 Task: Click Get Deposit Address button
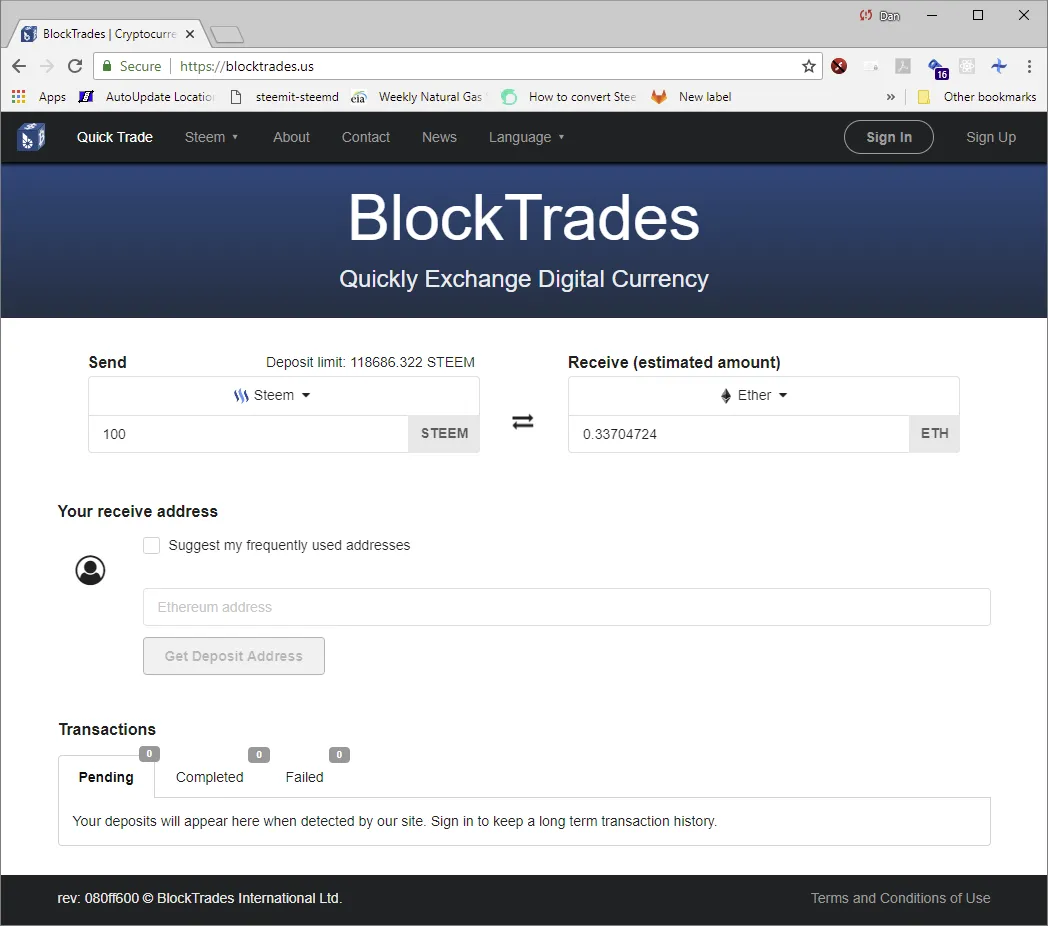(234, 656)
